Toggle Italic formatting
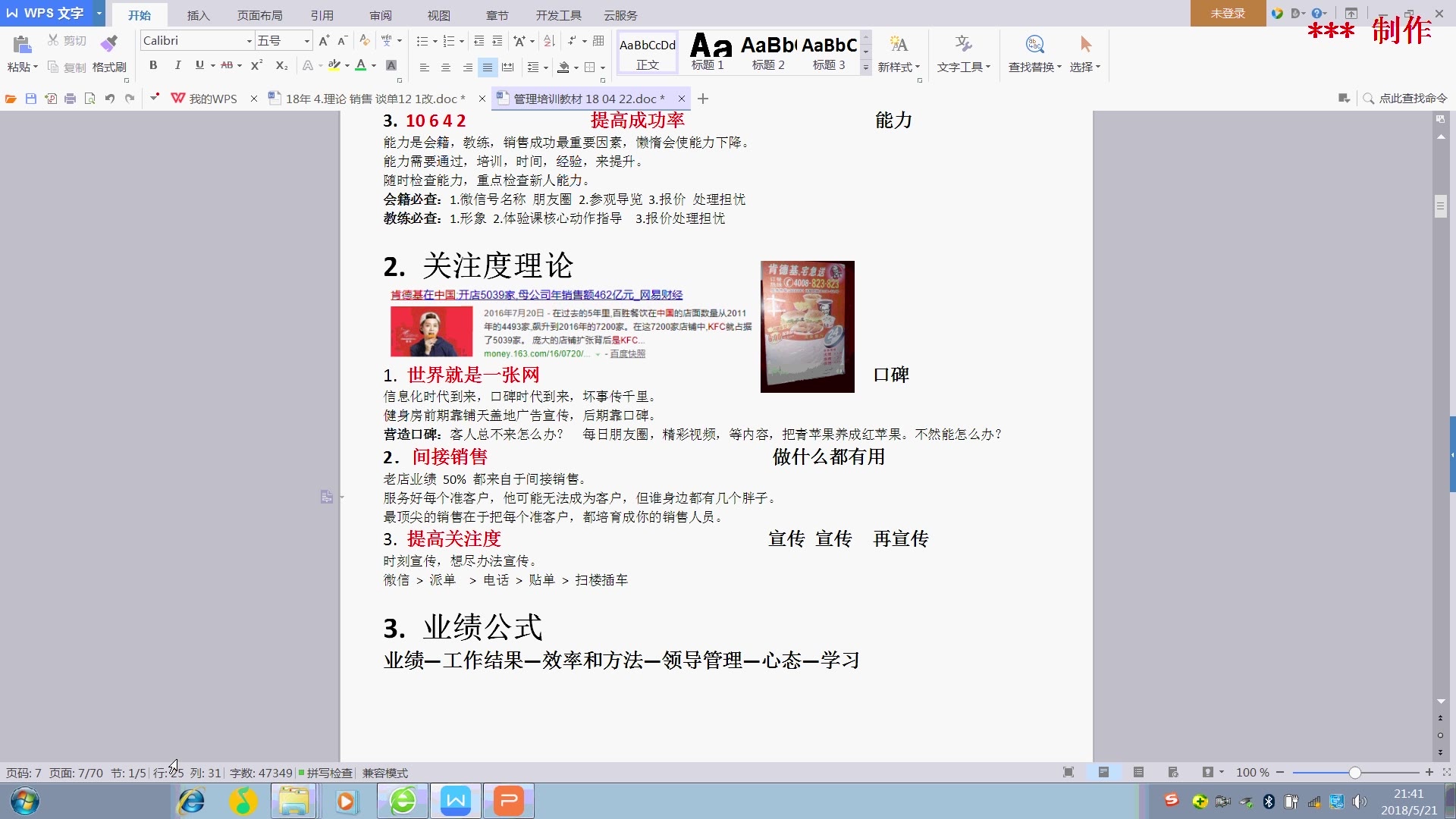The height and width of the screenshot is (819, 1456). point(177,65)
